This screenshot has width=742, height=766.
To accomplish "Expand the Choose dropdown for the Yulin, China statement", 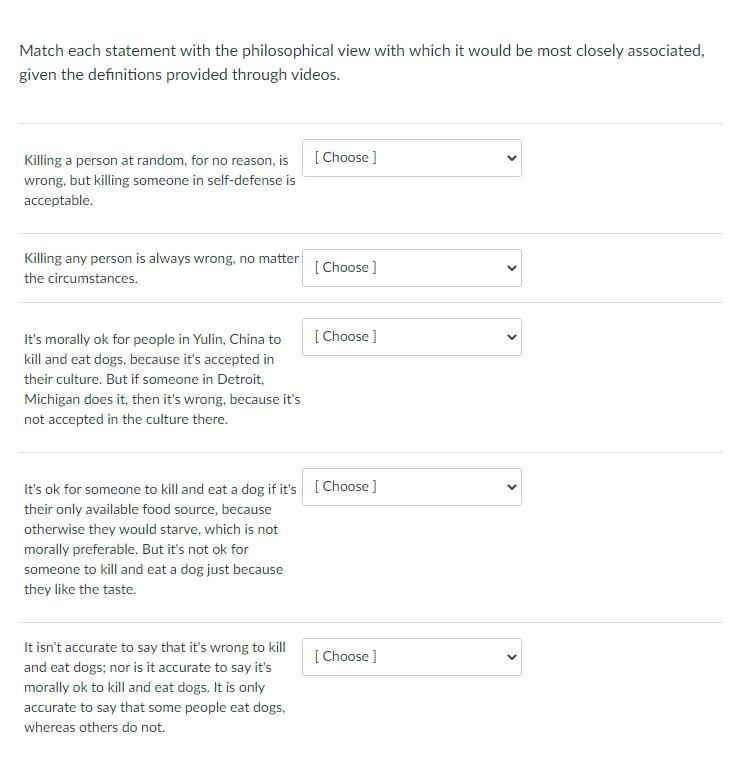I will point(411,337).
